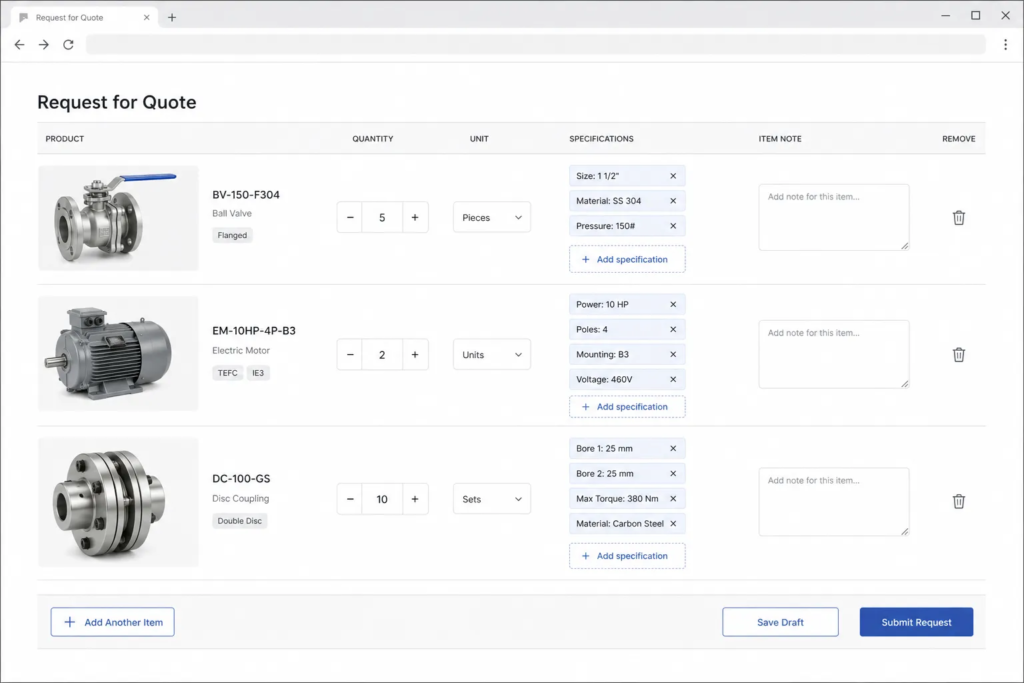Delete the EM-10HP-4P-B3 electric motor row

point(958,355)
